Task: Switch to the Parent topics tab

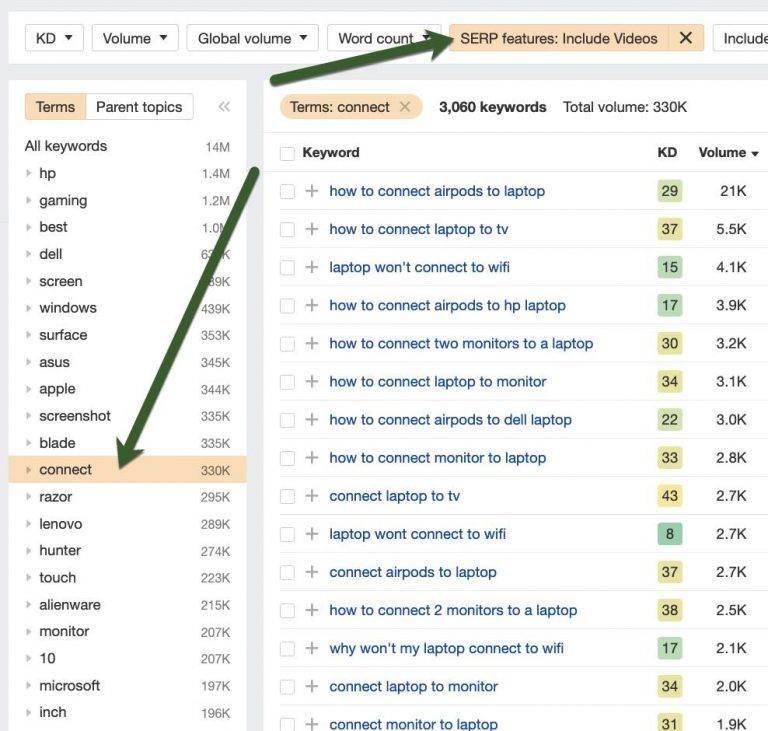Action: (x=139, y=107)
